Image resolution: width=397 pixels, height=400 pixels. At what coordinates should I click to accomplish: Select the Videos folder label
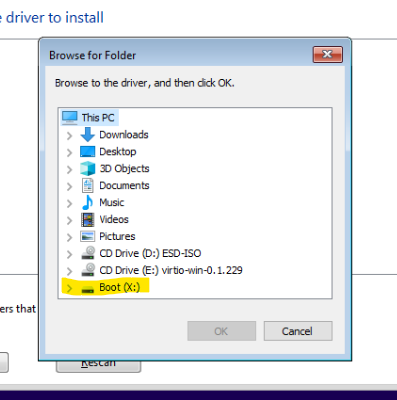114,219
